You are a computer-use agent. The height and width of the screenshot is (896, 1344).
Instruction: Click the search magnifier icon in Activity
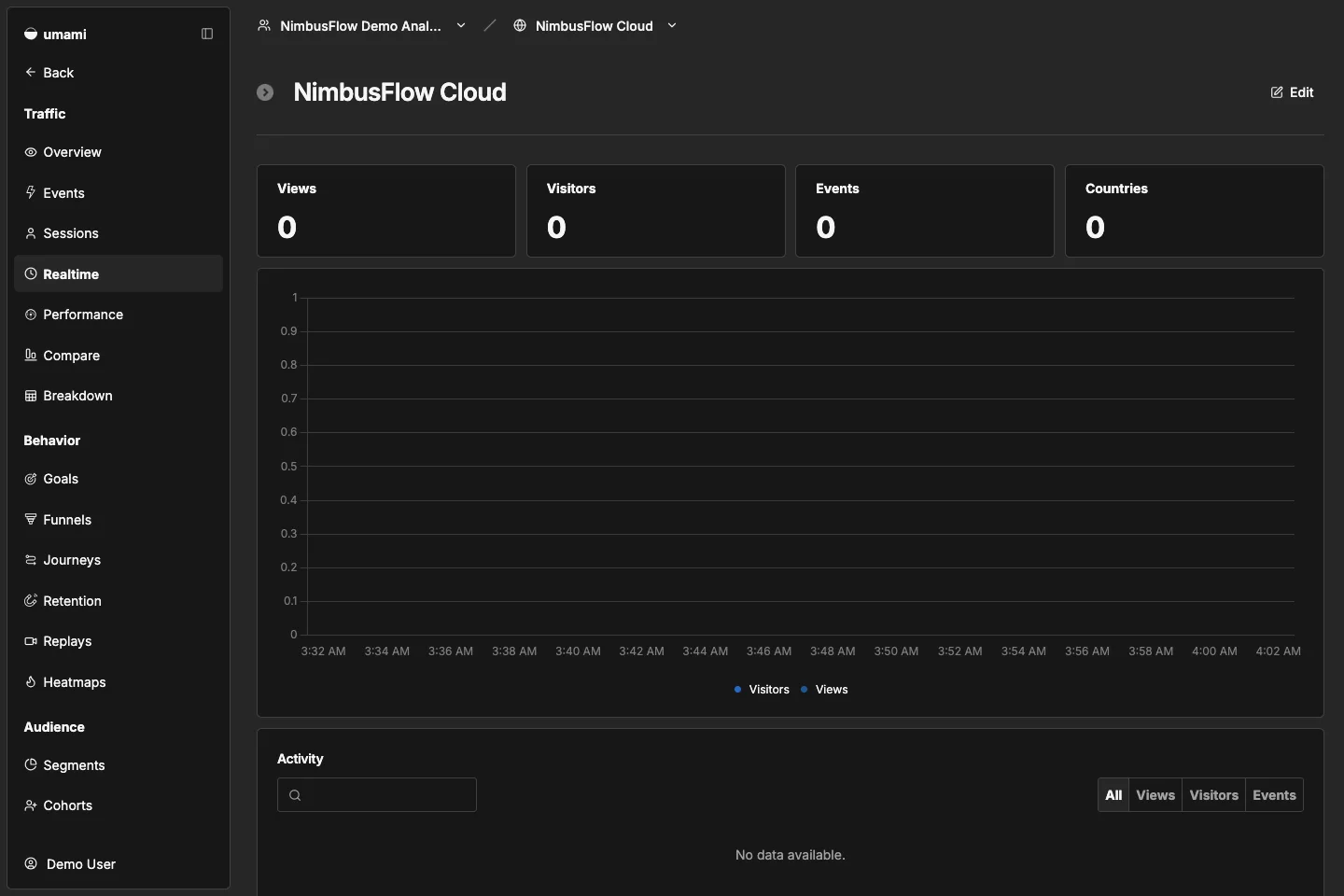[295, 795]
